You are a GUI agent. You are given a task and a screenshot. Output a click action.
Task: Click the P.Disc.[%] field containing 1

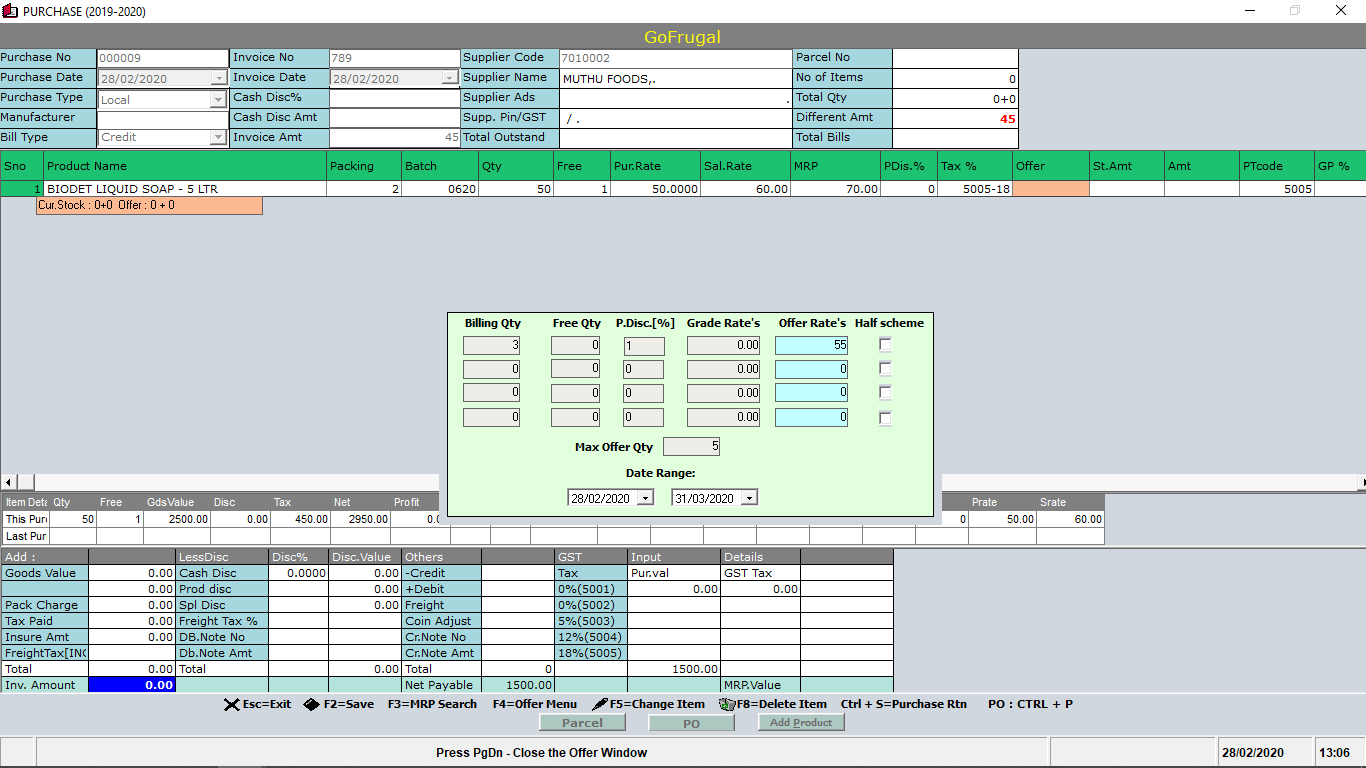click(644, 345)
